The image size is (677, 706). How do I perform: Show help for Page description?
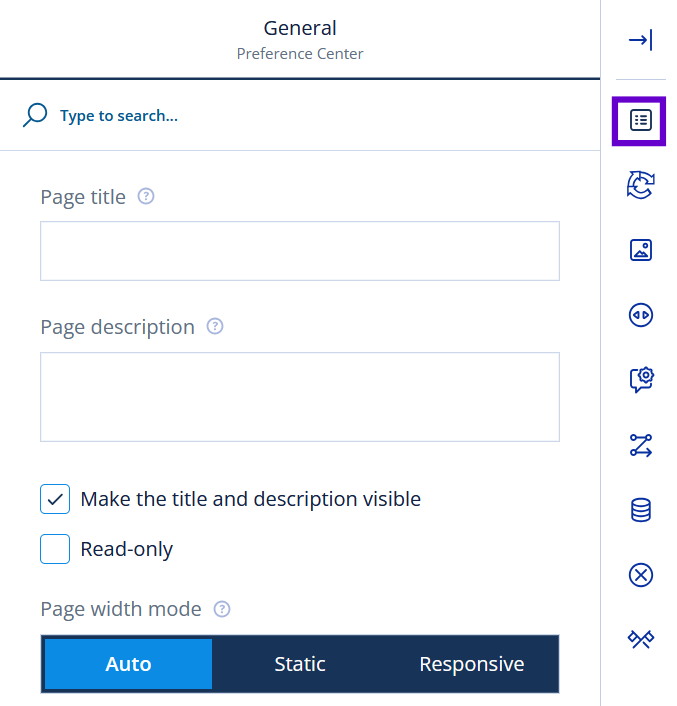[215, 326]
